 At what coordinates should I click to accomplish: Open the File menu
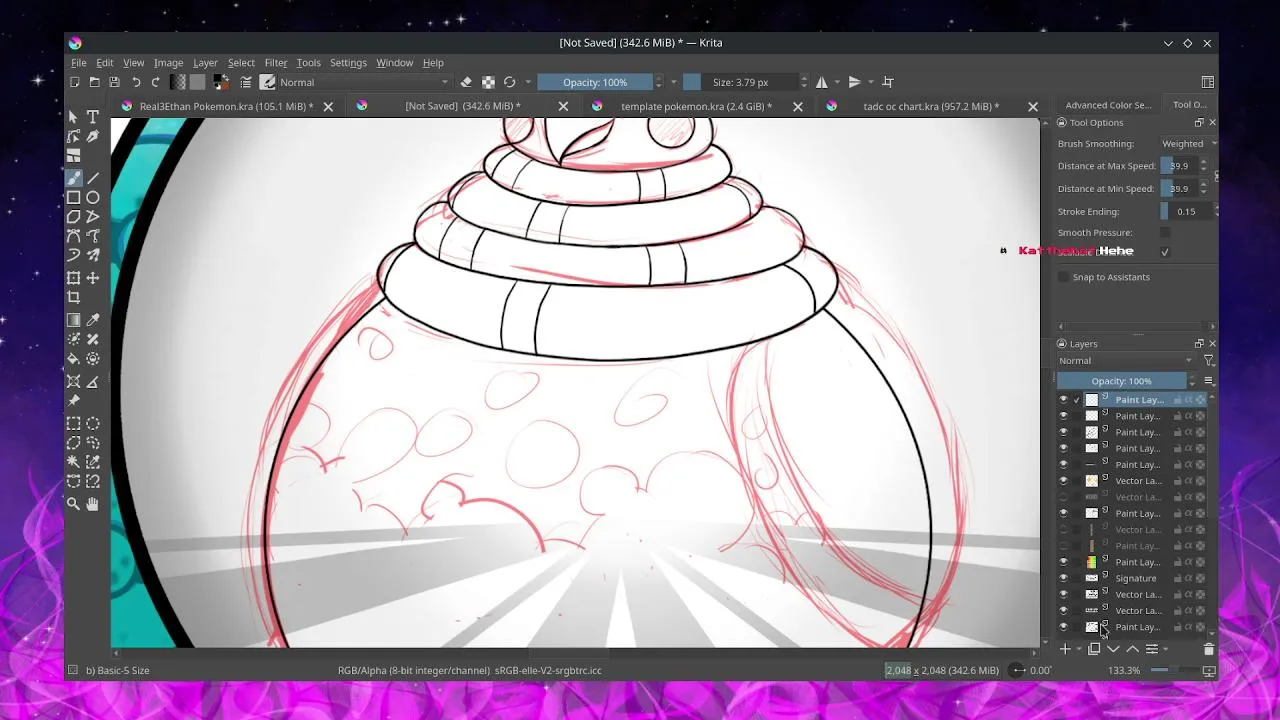point(78,62)
